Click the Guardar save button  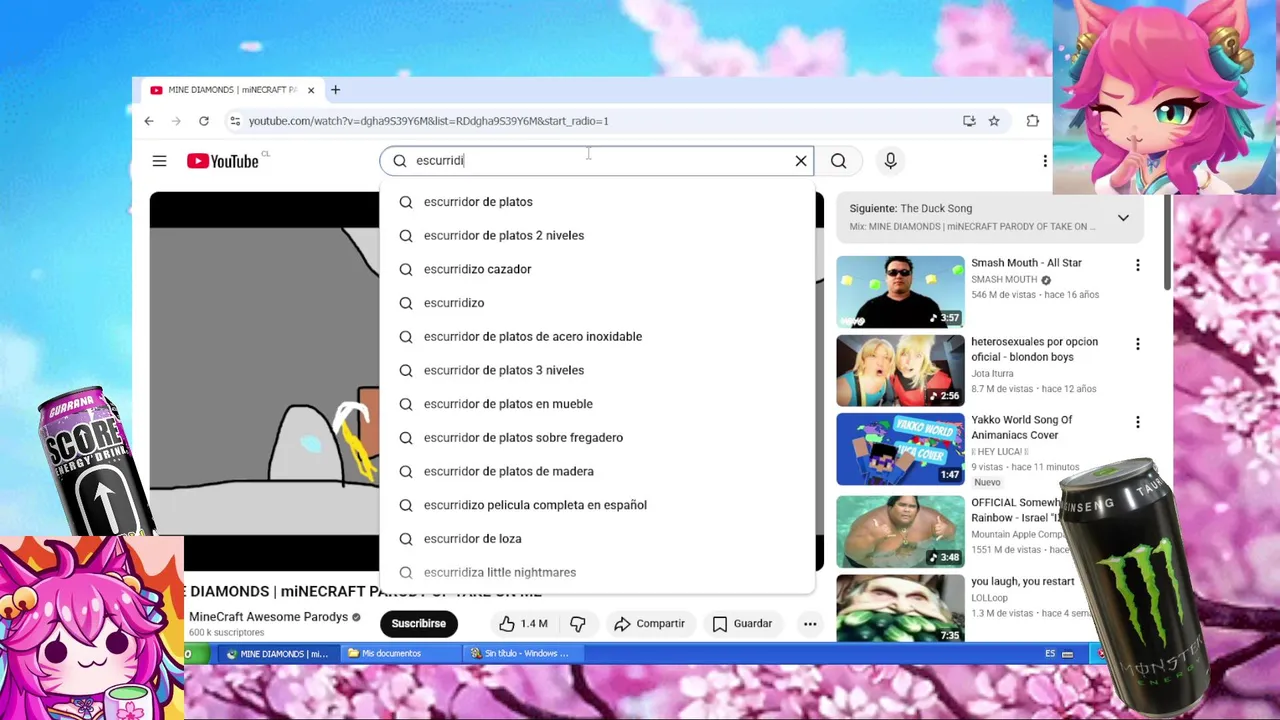742,624
